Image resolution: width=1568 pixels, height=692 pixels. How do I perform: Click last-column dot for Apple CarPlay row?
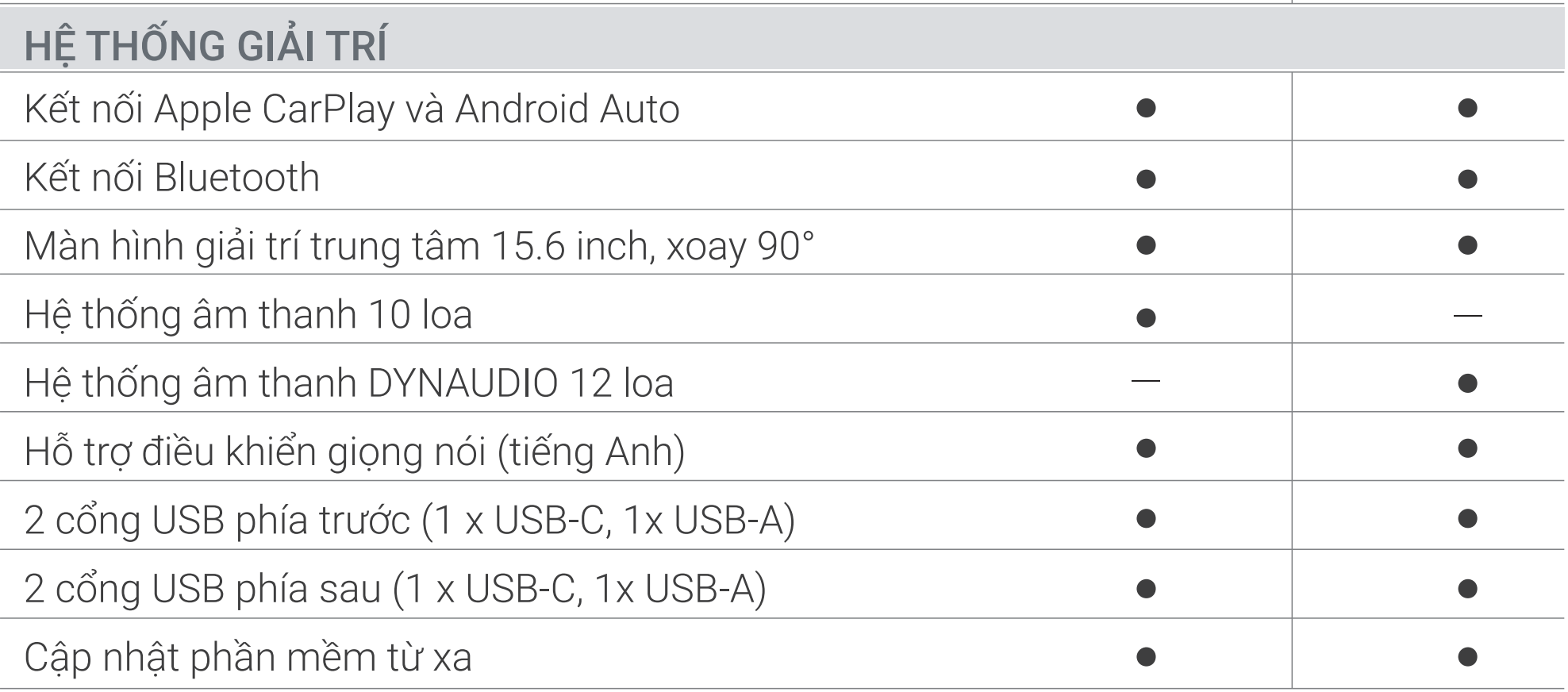point(1467,108)
